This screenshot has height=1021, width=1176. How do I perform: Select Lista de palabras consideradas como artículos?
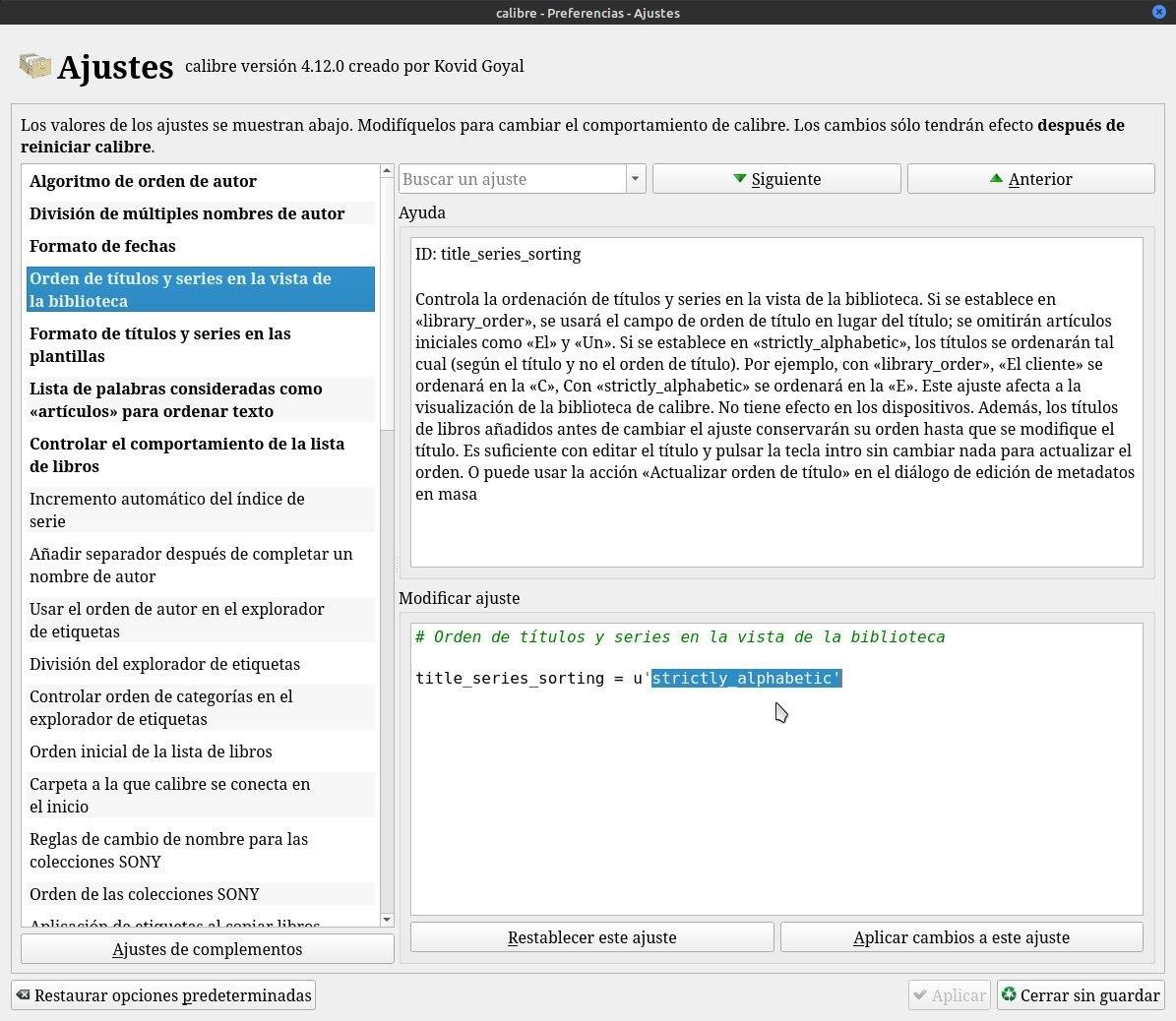200,399
